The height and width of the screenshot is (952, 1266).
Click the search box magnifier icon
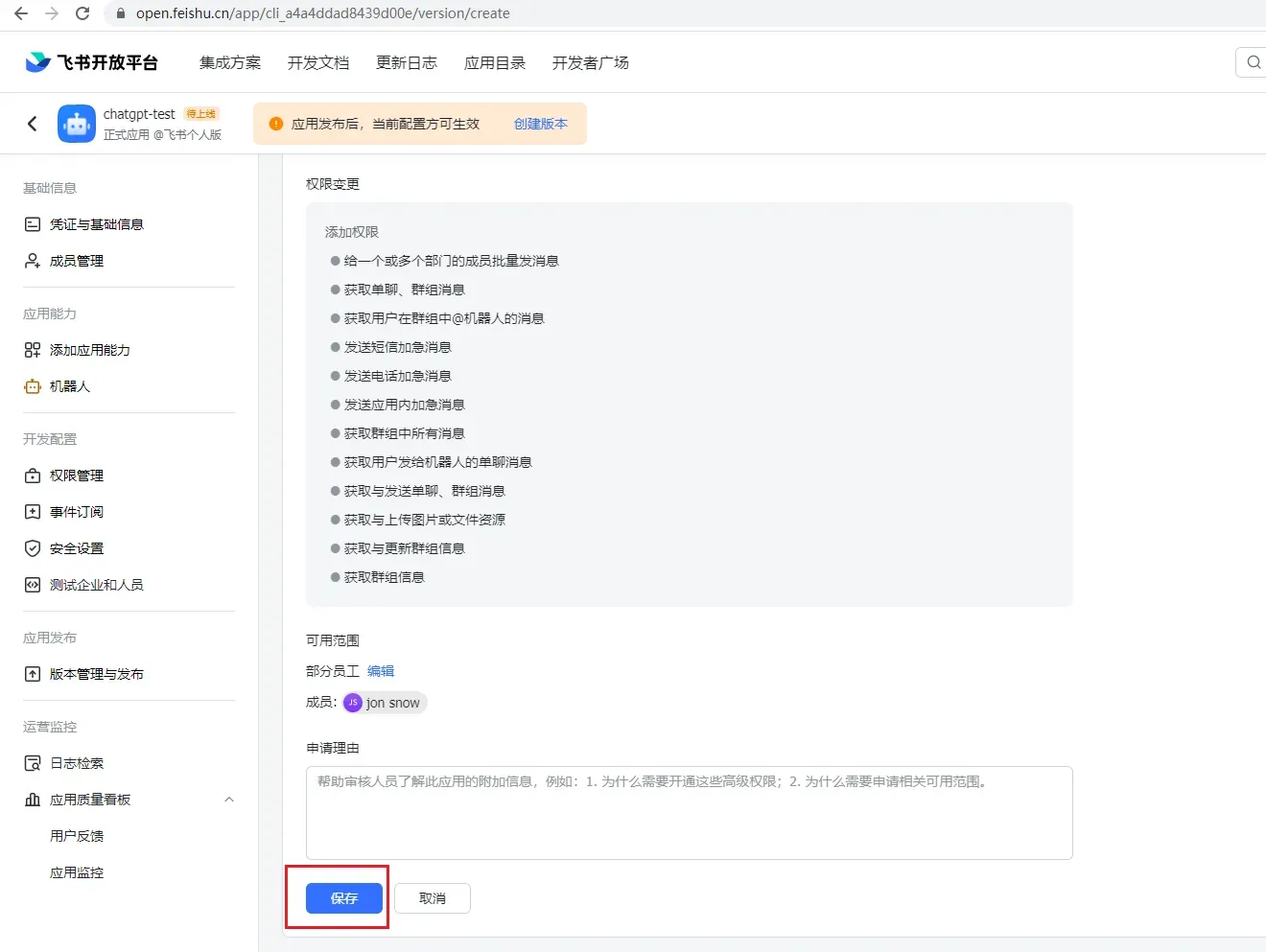point(1254,62)
